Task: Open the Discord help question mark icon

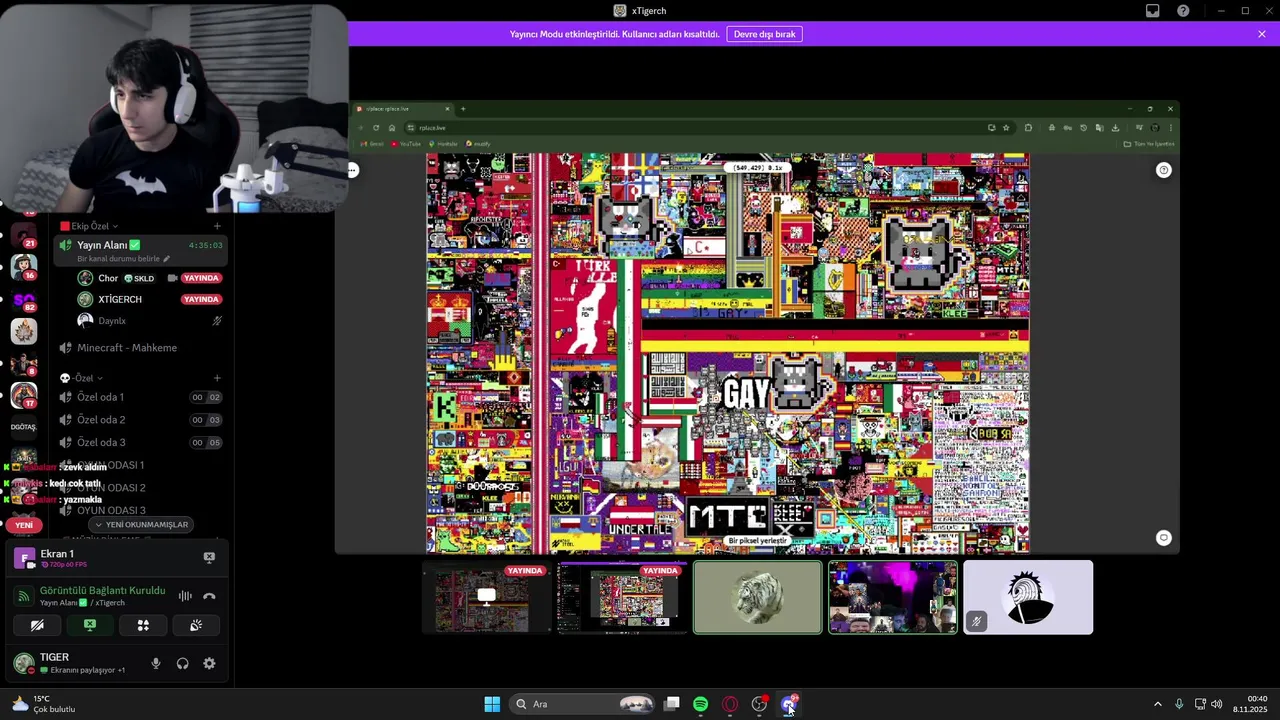Action: click(x=1183, y=11)
